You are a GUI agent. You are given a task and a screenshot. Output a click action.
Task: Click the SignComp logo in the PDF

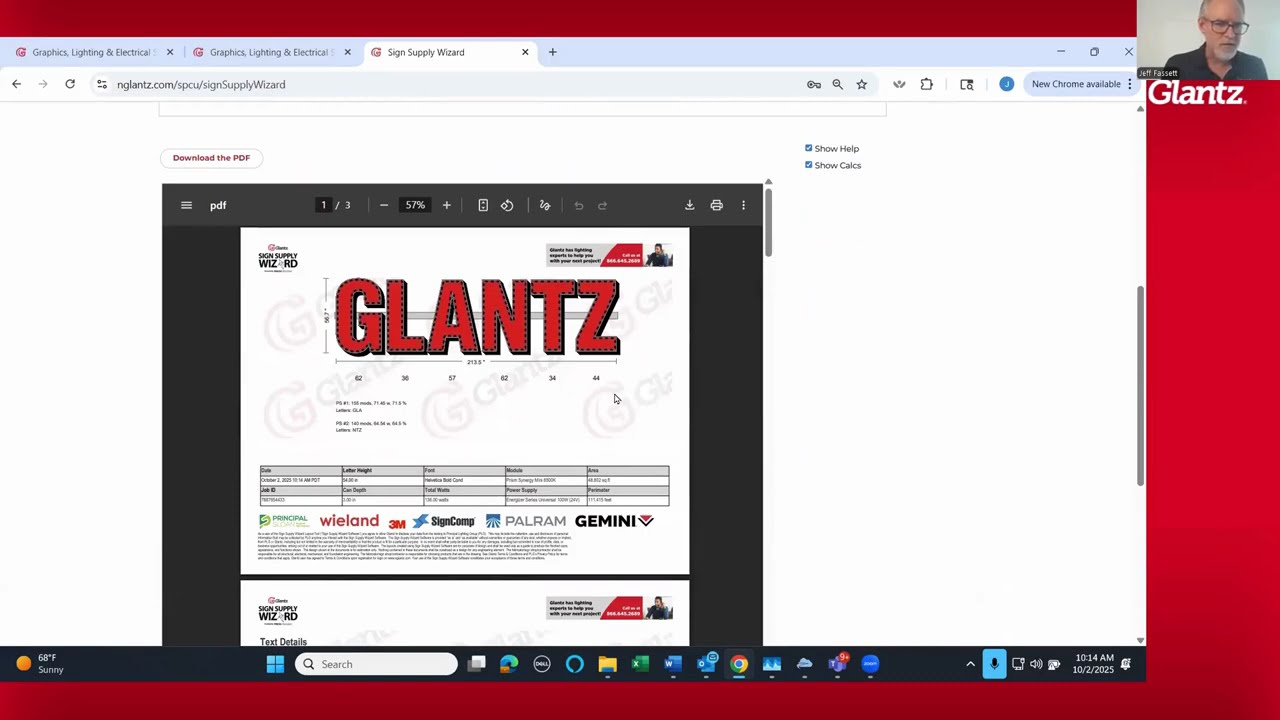[444, 521]
